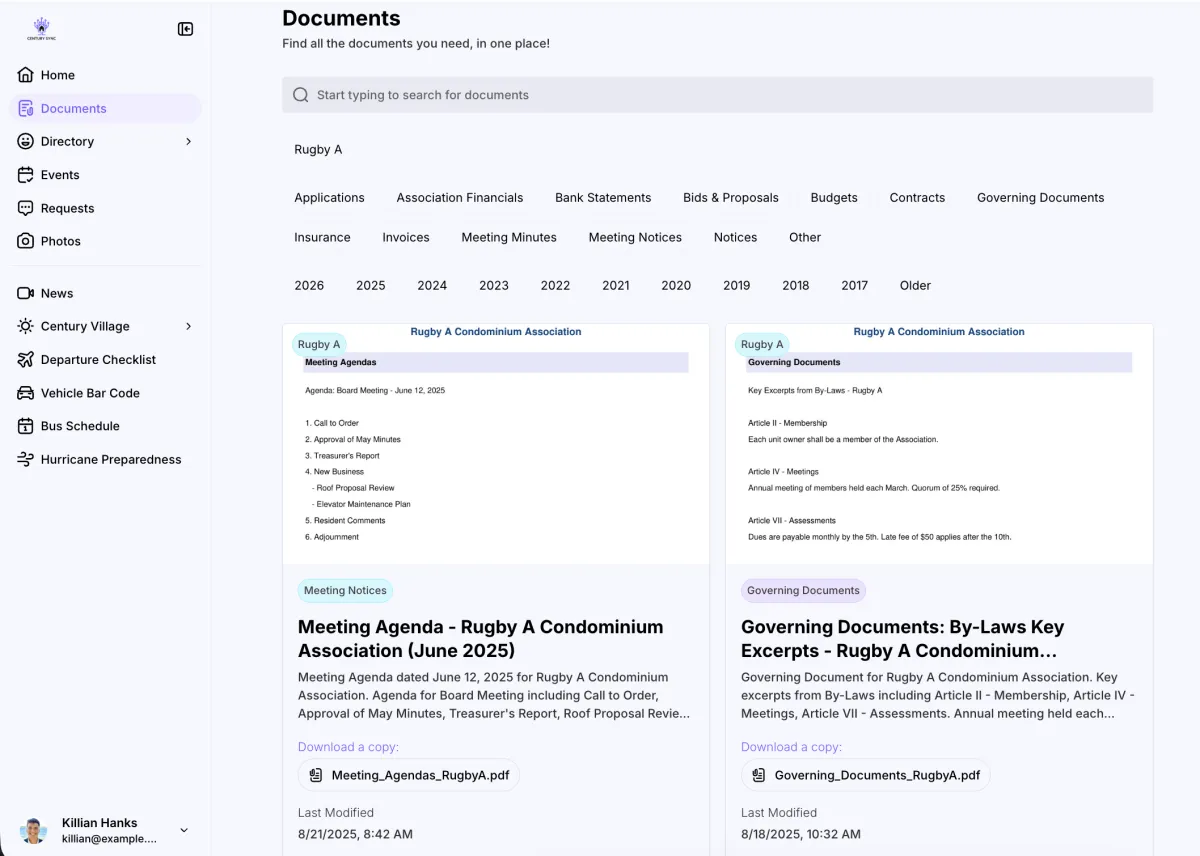1200x856 pixels.
Task: Open Vehicle Bar Code car icon
Action: coord(26,393)
